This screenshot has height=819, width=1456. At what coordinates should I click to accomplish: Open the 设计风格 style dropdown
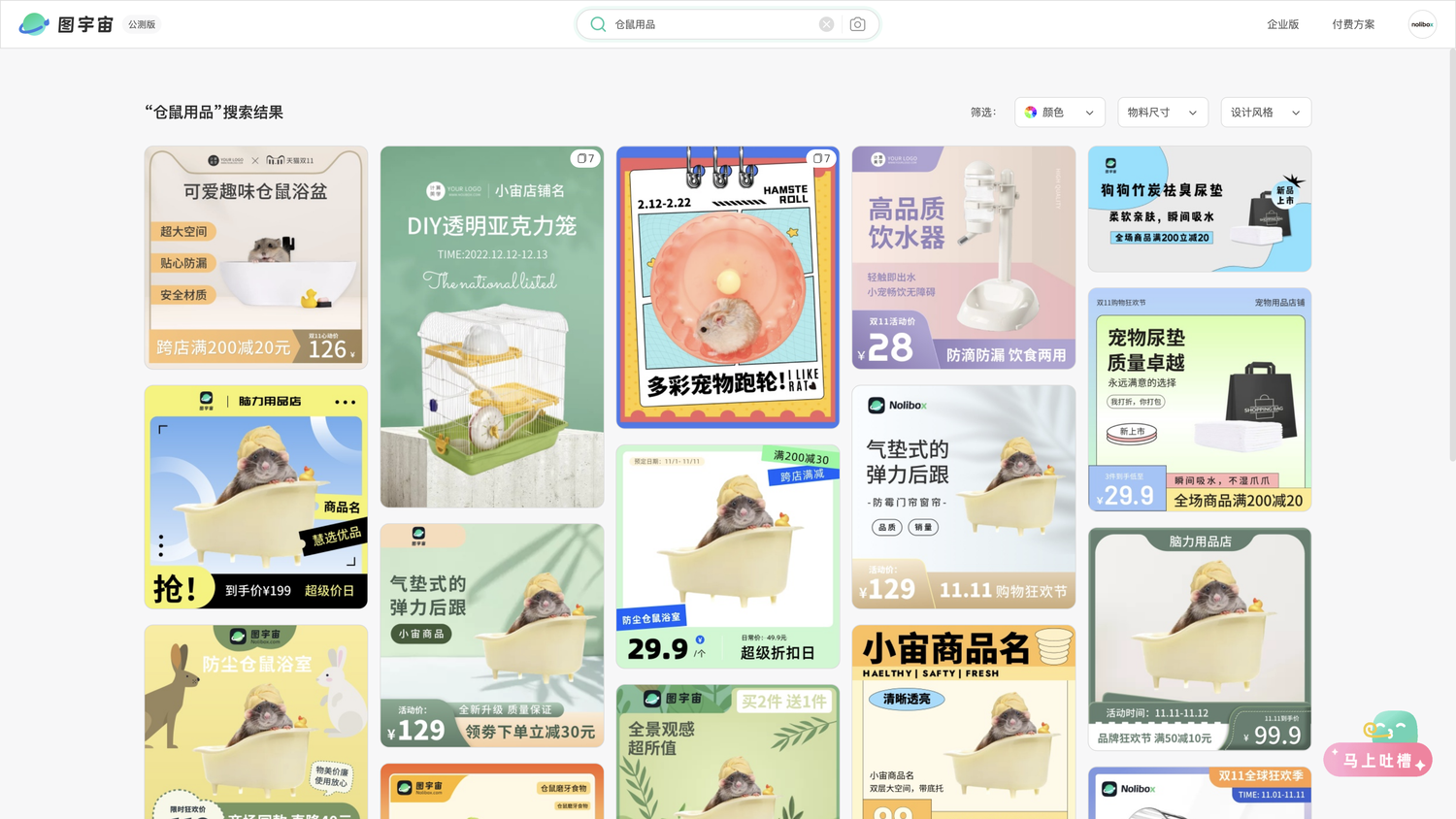pyautogui.click(x=1266, y=113)
